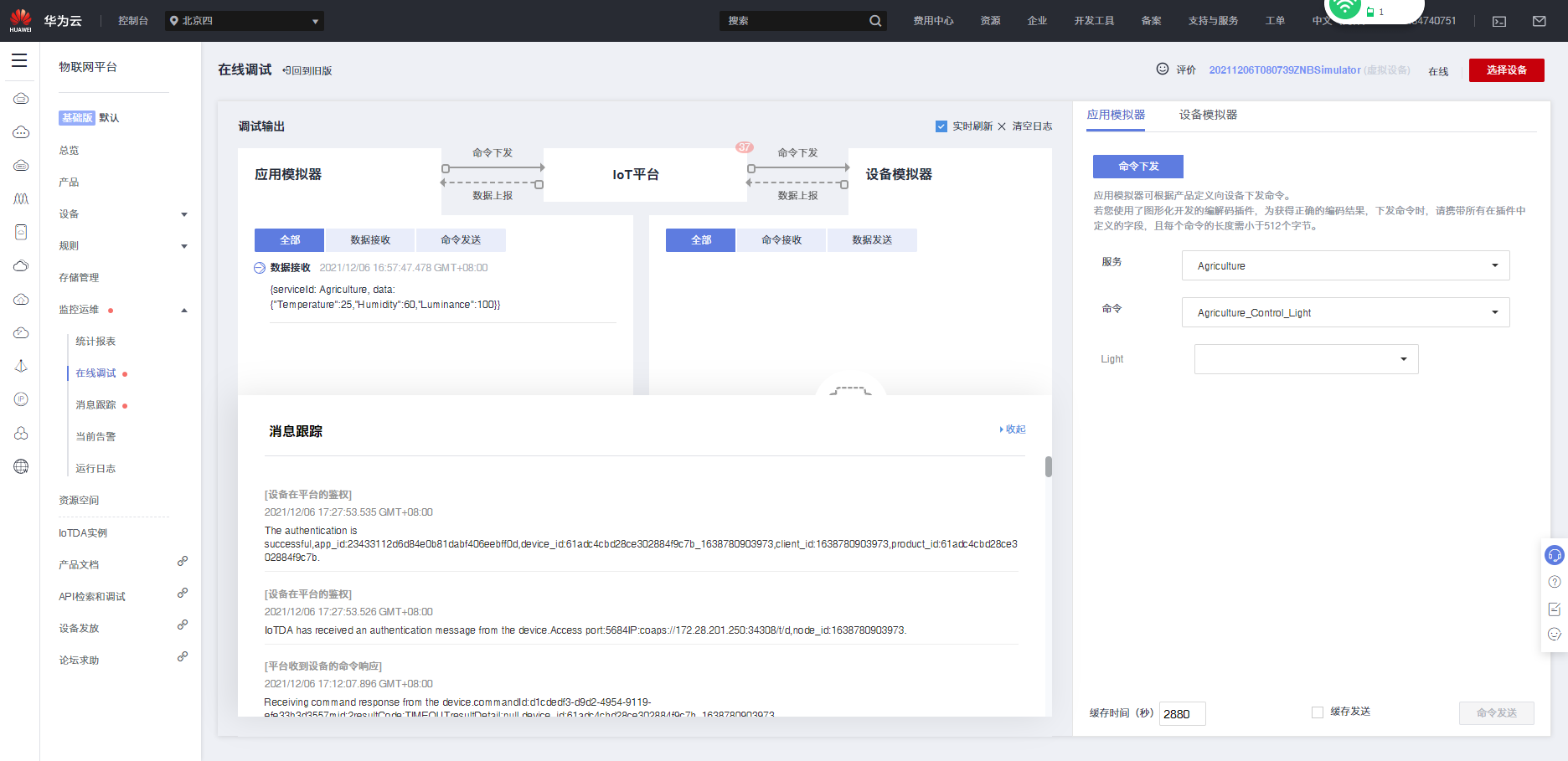Image resolution: width=1568 pixels, height=761 pixels.
Task: Open the headset customer service icon
Action: point(1555,555)
